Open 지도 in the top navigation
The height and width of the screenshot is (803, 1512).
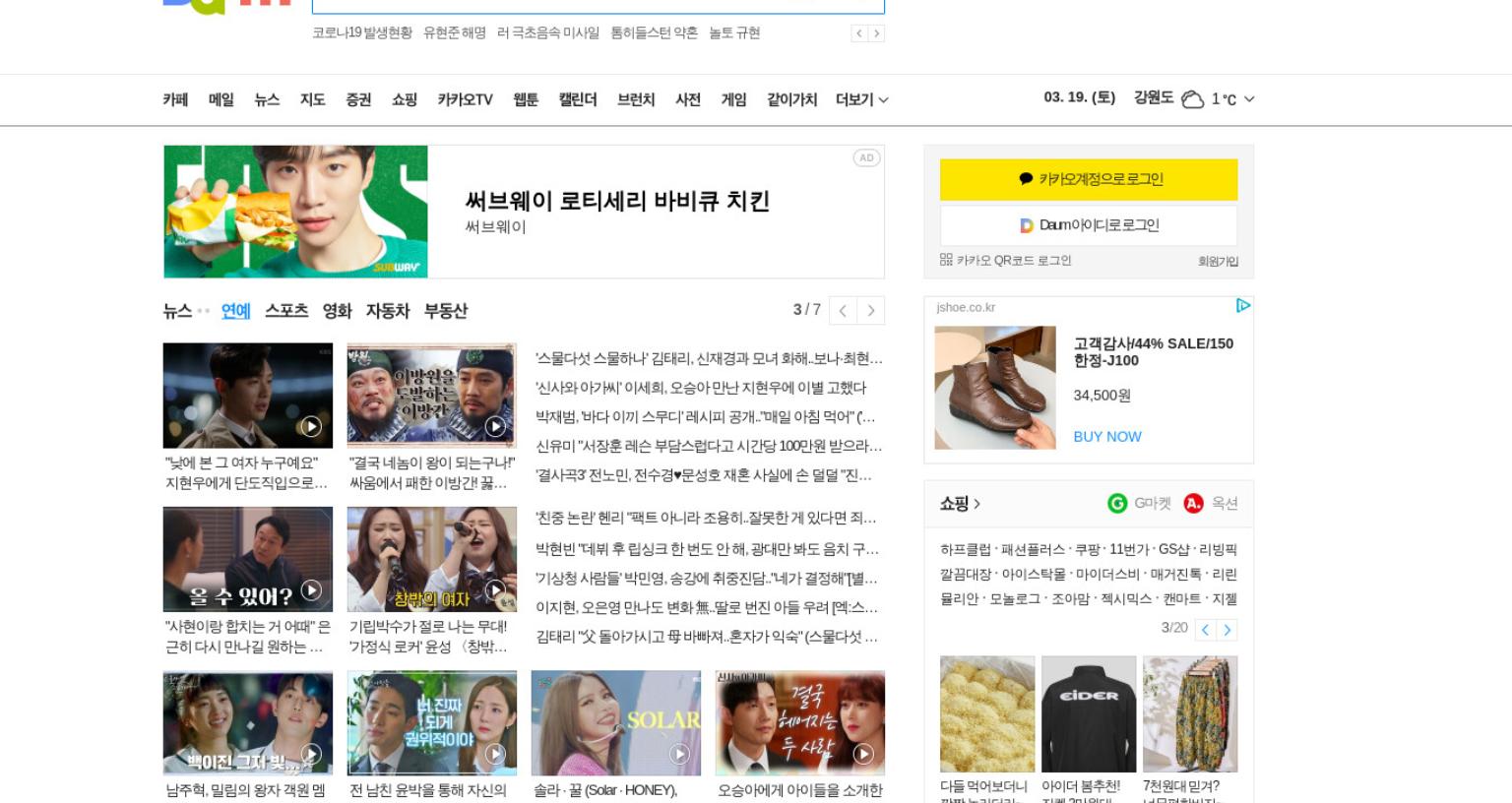(312, 99)
